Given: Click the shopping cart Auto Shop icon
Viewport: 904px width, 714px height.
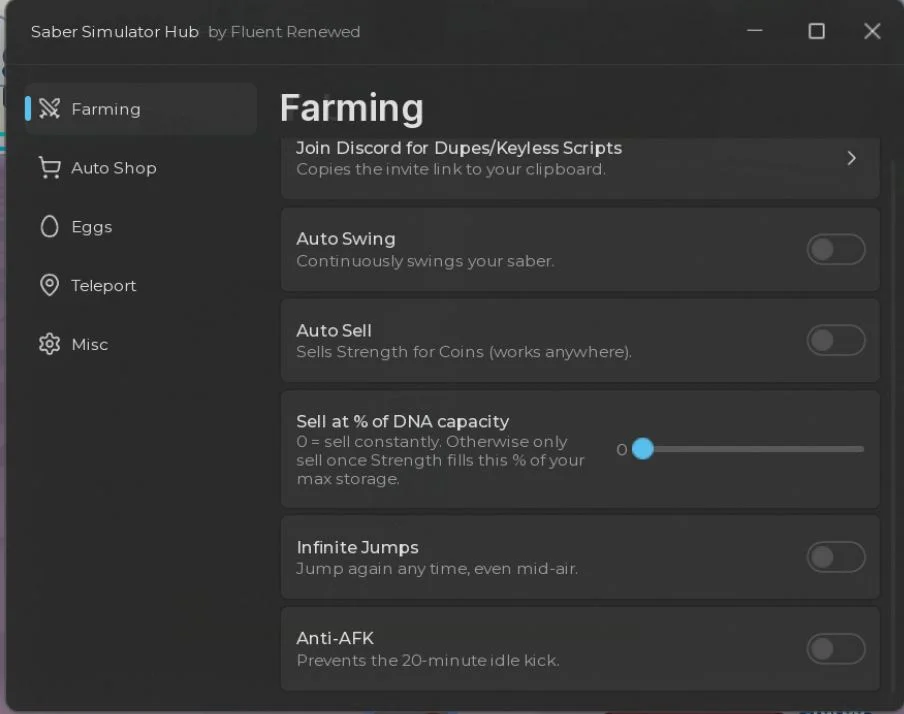Looking at the screenshot, I should pyautogui.click(x=50, y=167).
